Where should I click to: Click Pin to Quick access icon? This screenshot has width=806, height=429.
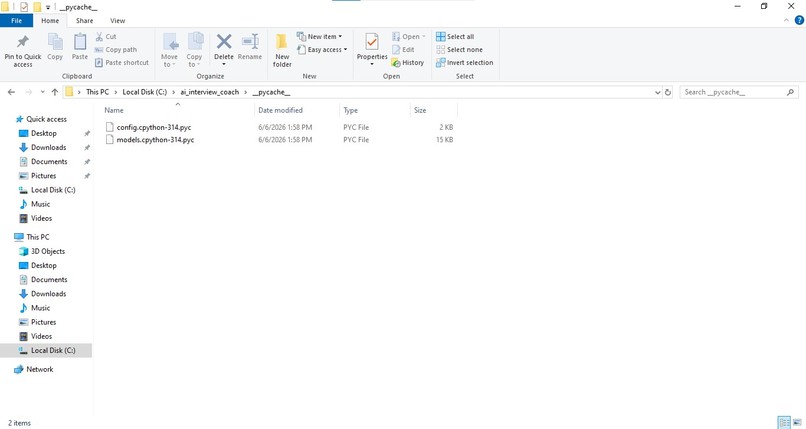coord(23,42)
